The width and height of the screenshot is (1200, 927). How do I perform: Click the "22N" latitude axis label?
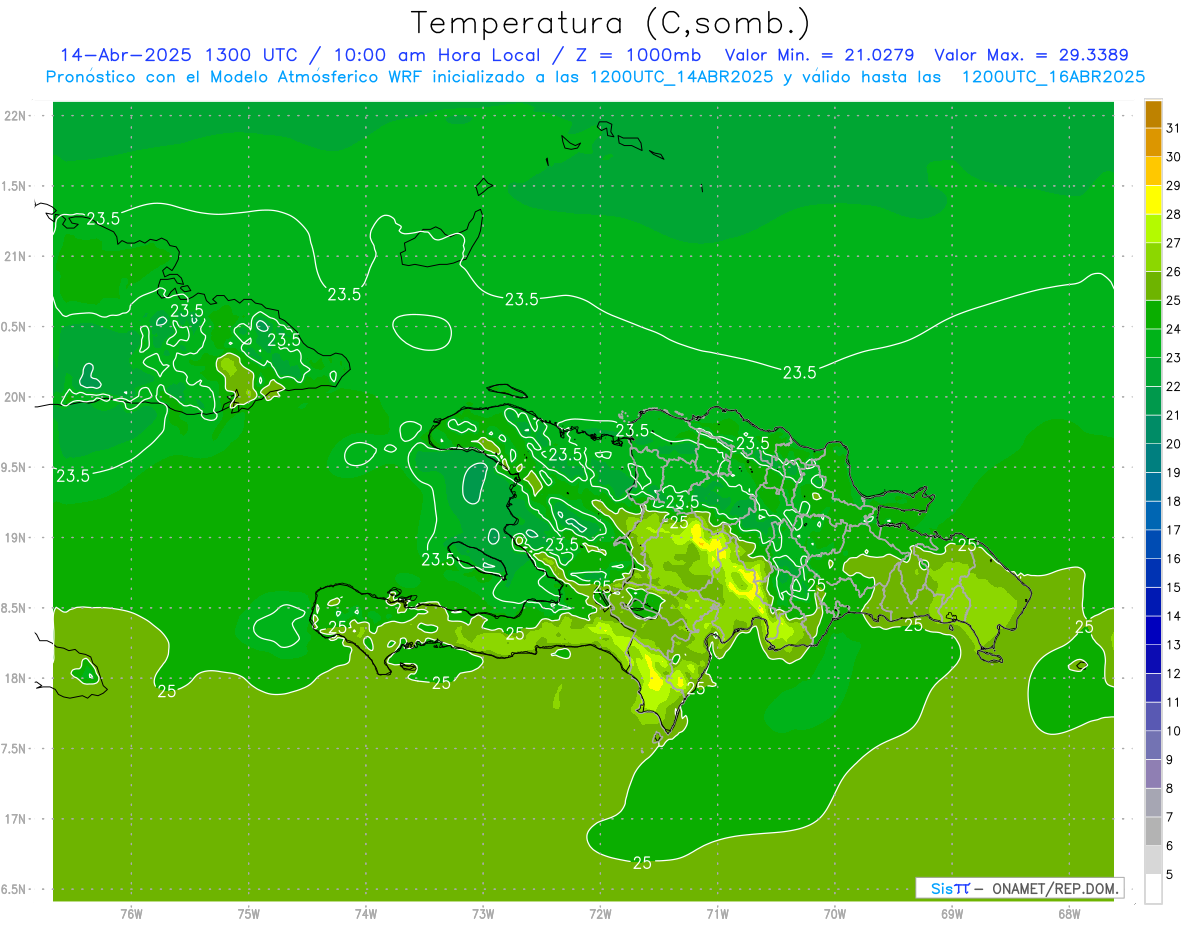coord(14,116)
